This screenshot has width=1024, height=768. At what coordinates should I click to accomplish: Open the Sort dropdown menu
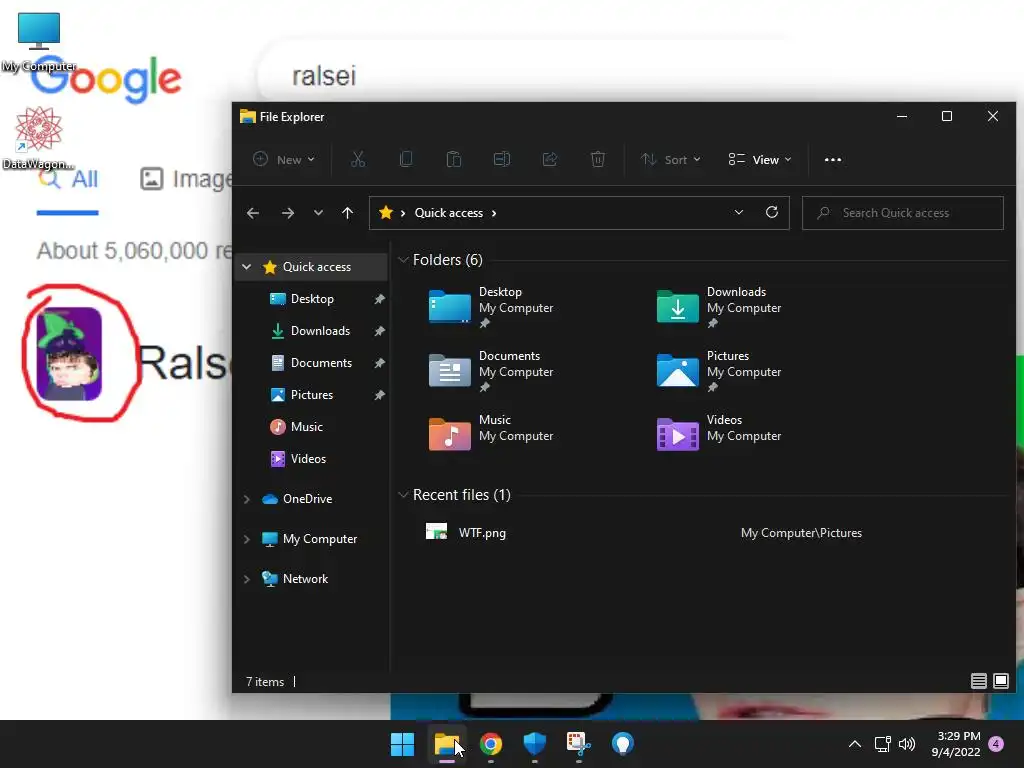[x=671, y=159]
